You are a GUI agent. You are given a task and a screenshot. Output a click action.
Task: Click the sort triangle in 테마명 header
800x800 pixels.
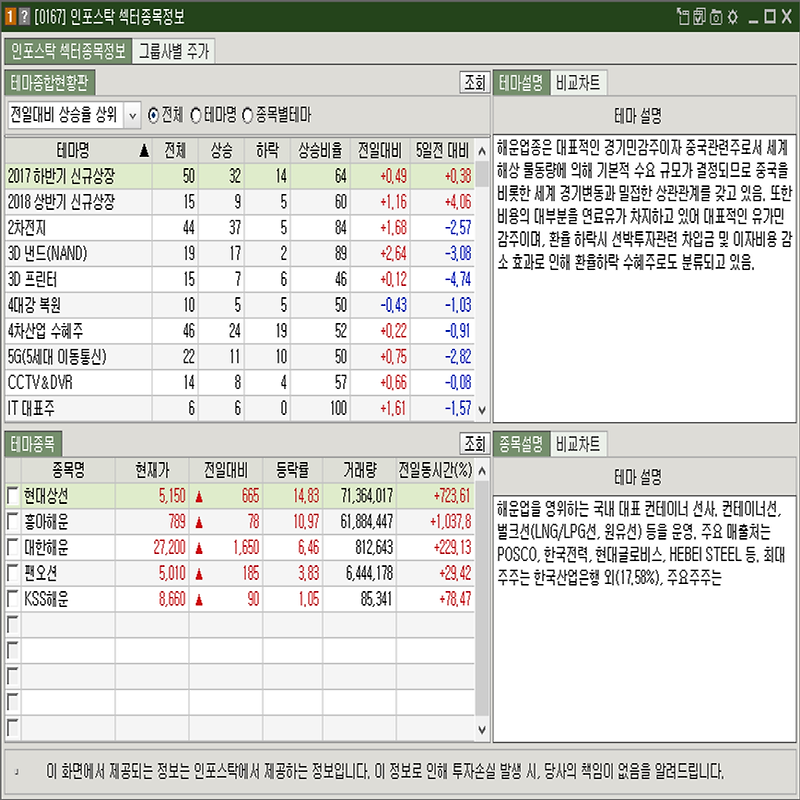tap(144, 151)
